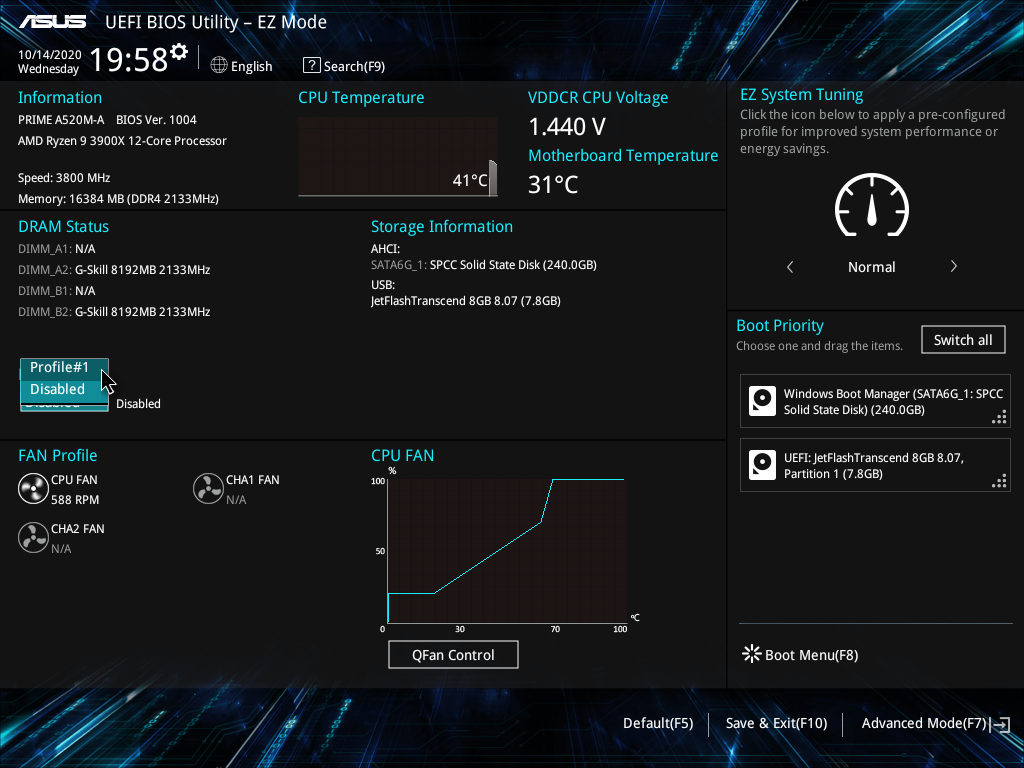The width and height of the screenshot is (1024, 768).
Task: Load Default(F5) settings
Action: (658, 723)
